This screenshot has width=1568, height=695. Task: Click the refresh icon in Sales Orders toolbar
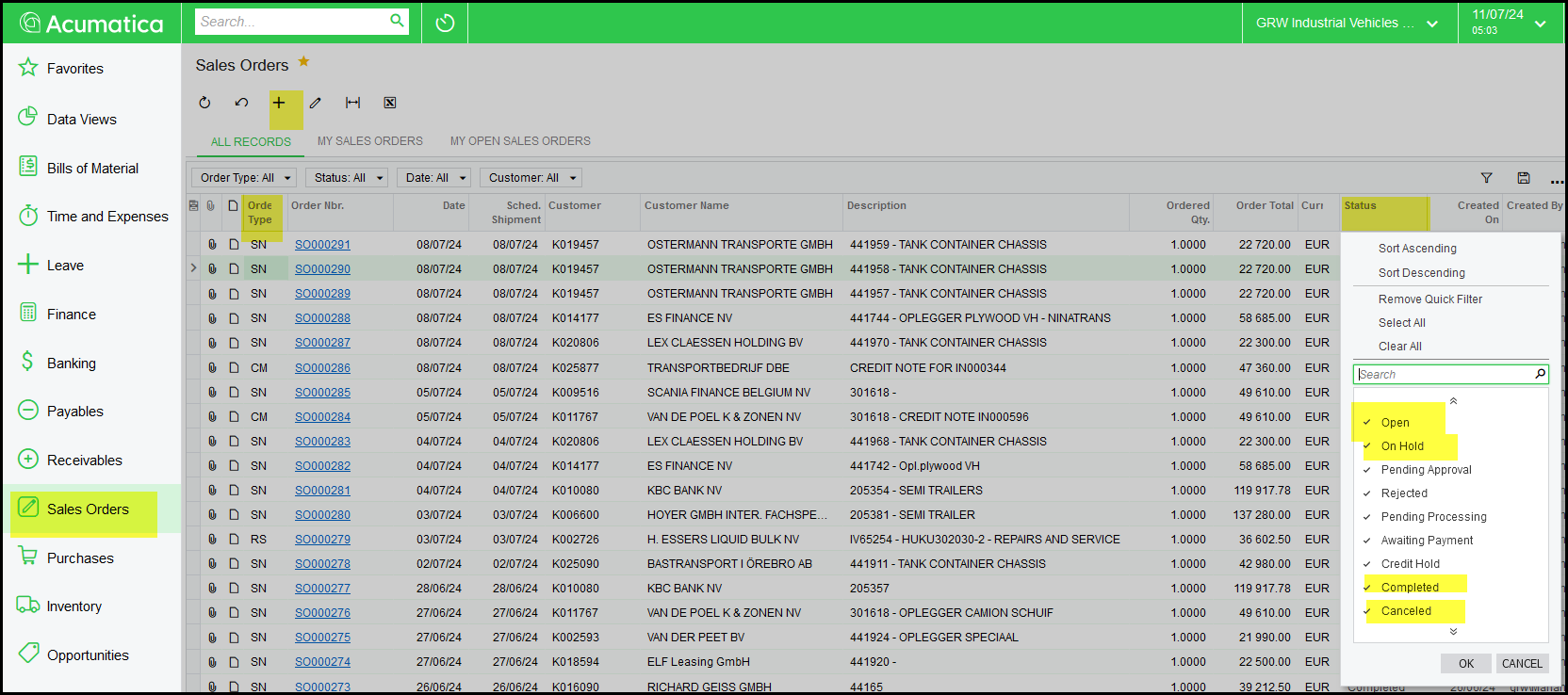[204, 103]
